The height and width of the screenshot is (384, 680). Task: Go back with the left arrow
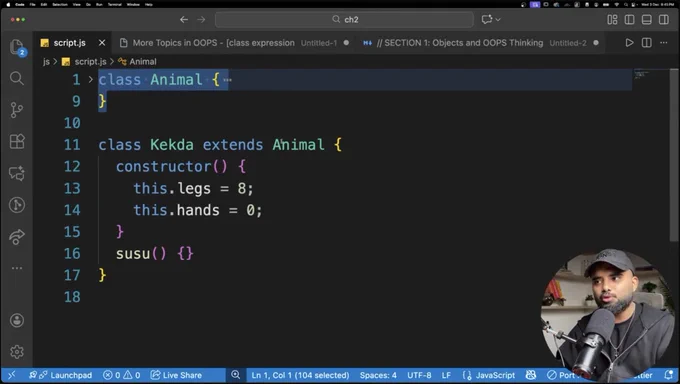(x=184, y=20)
